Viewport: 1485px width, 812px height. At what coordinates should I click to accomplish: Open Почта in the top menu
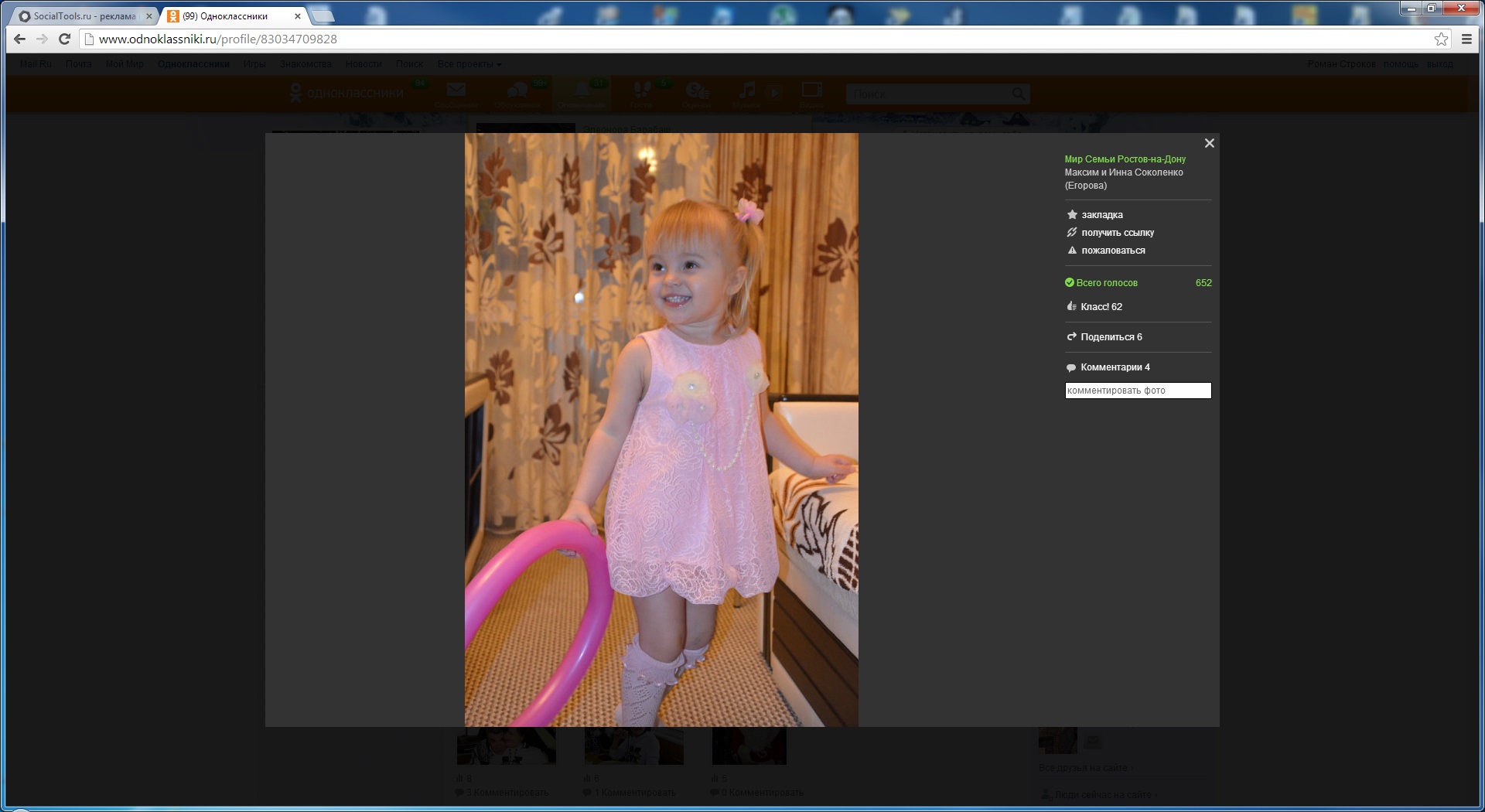79,64
